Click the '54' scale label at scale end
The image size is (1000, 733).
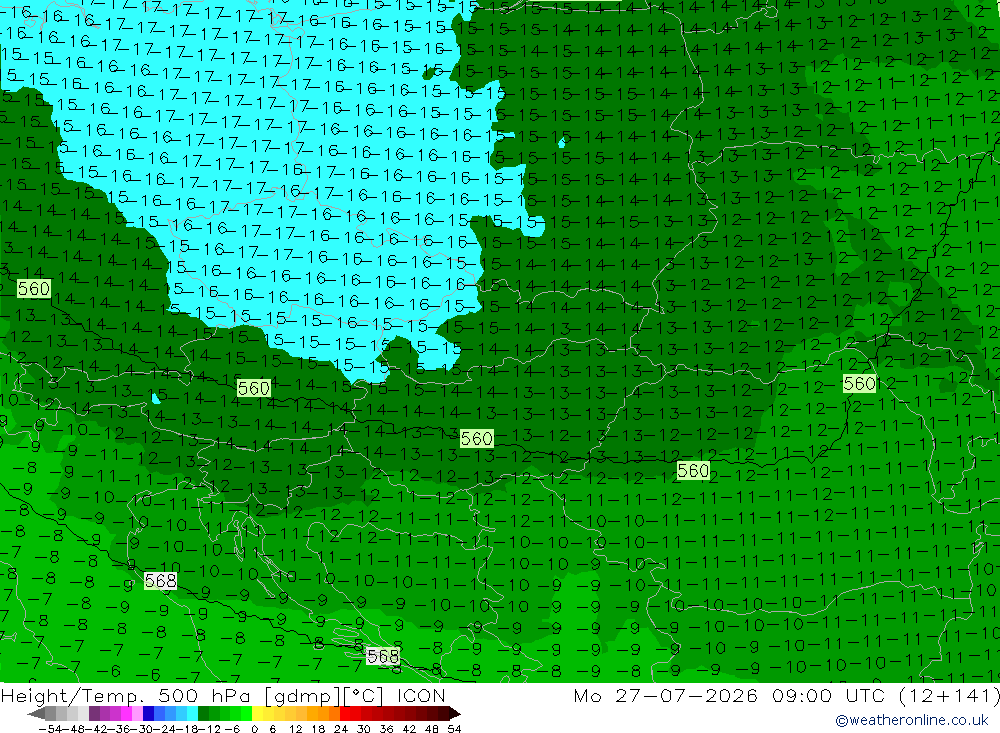pyautogui.click(x=454, y=729)
